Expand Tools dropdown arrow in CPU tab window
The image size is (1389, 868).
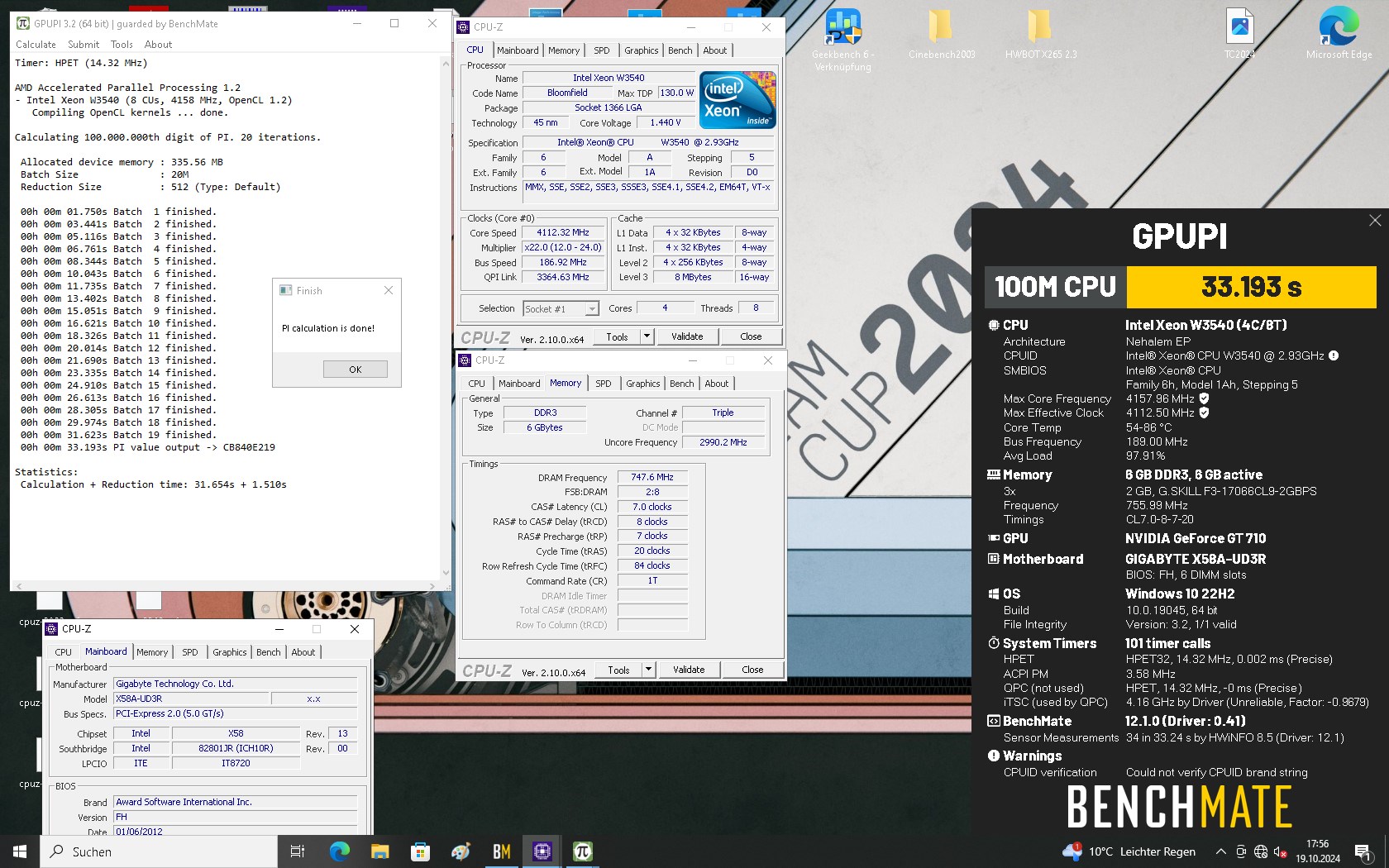[x=647, y=336]
